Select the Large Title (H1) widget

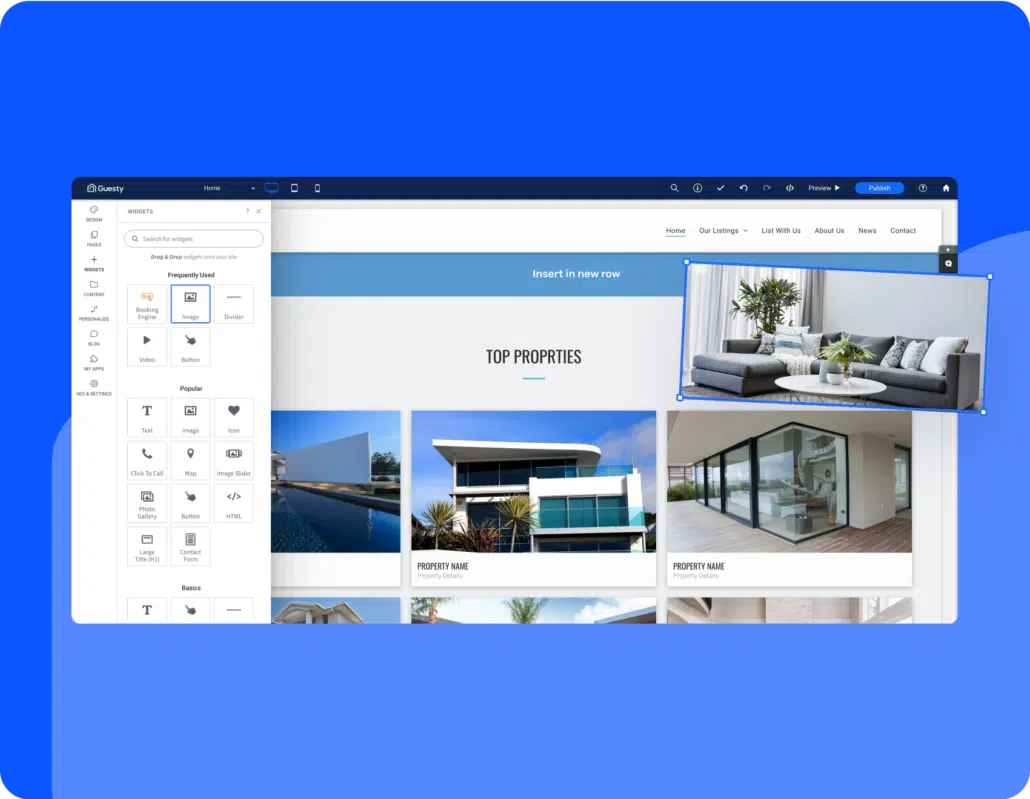147,546
